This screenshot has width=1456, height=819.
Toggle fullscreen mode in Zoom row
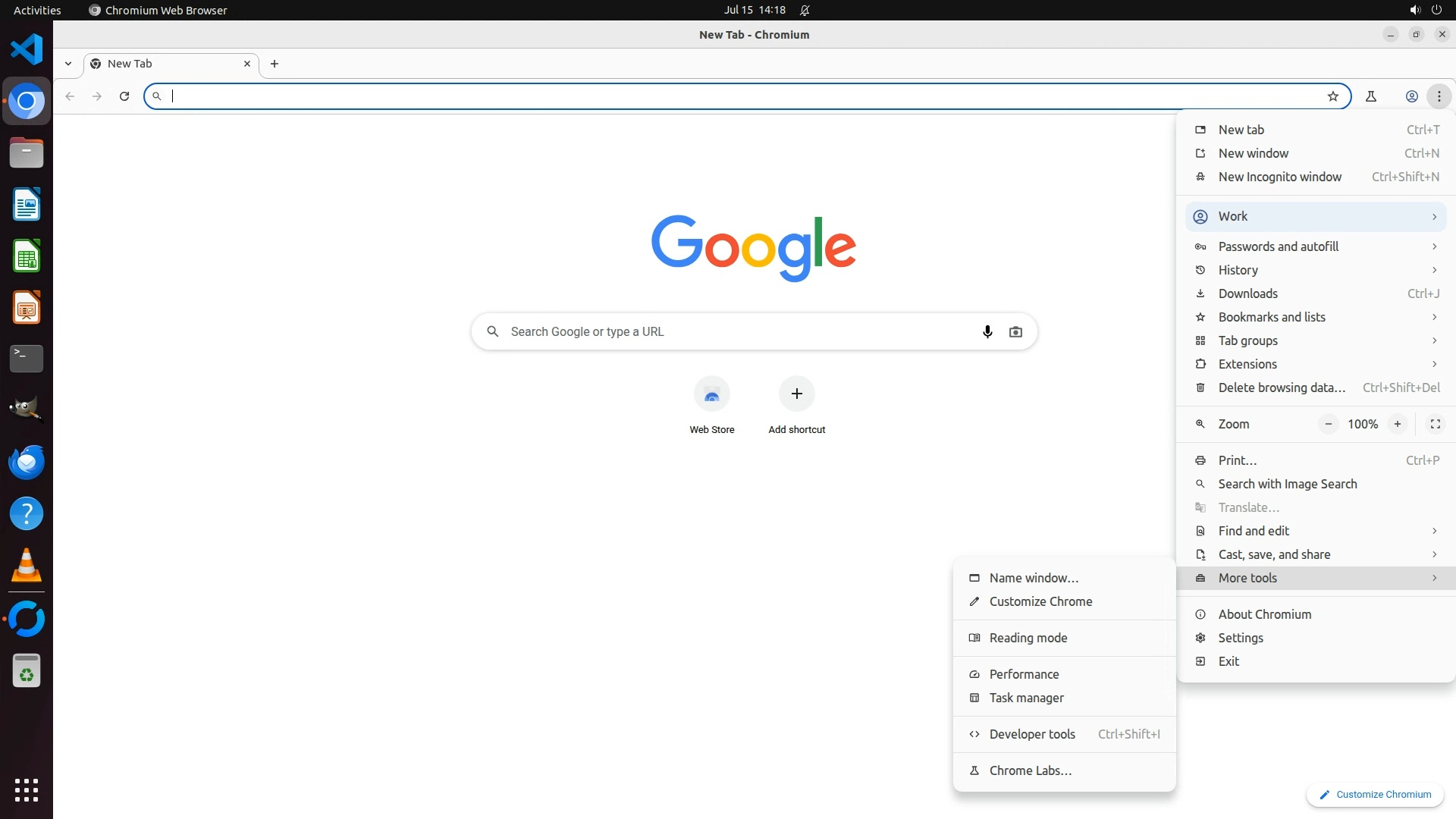pyautogui.click(x=1435, y=424)
